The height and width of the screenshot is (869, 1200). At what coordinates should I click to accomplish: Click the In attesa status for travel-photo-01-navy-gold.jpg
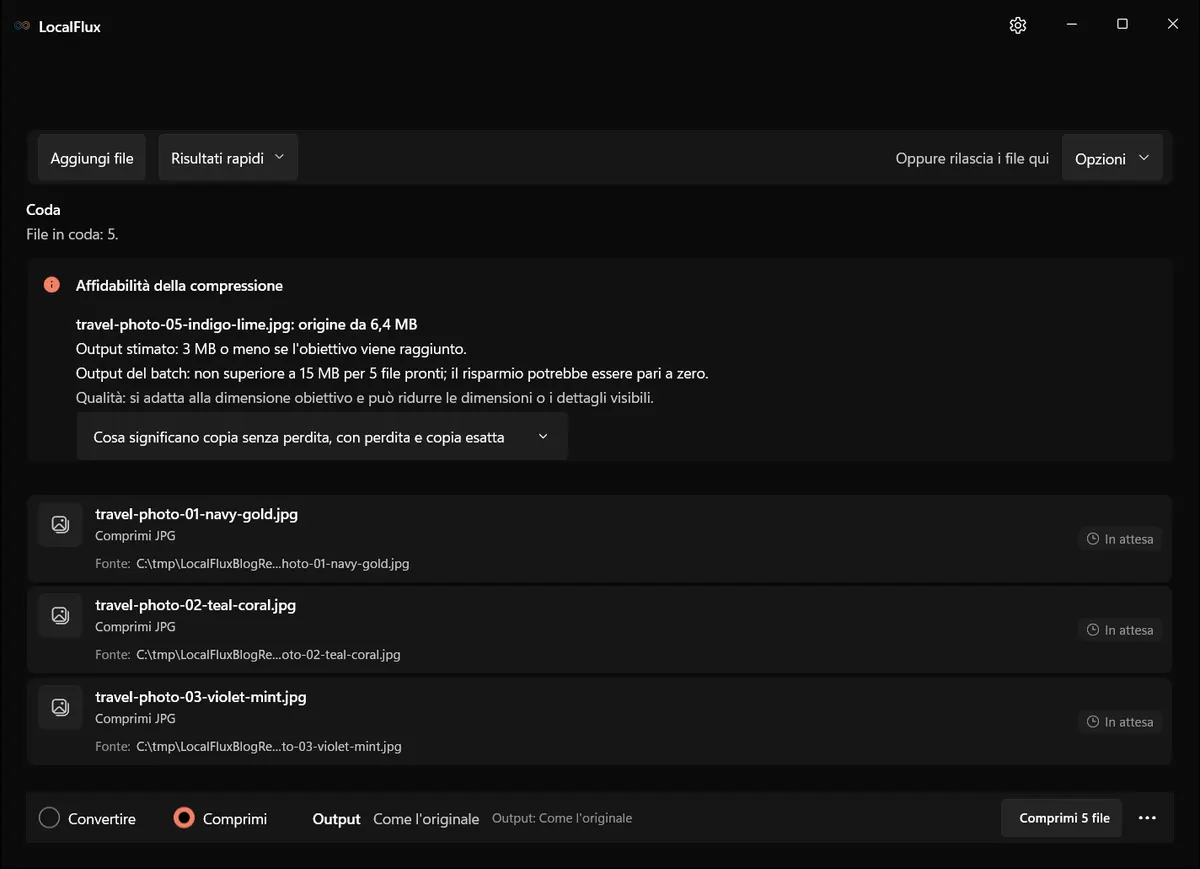pos(1121,539)
